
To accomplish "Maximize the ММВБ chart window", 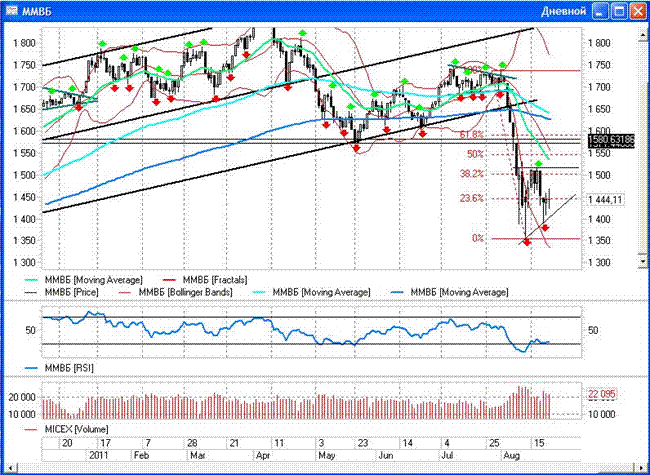I will [619, 11].
